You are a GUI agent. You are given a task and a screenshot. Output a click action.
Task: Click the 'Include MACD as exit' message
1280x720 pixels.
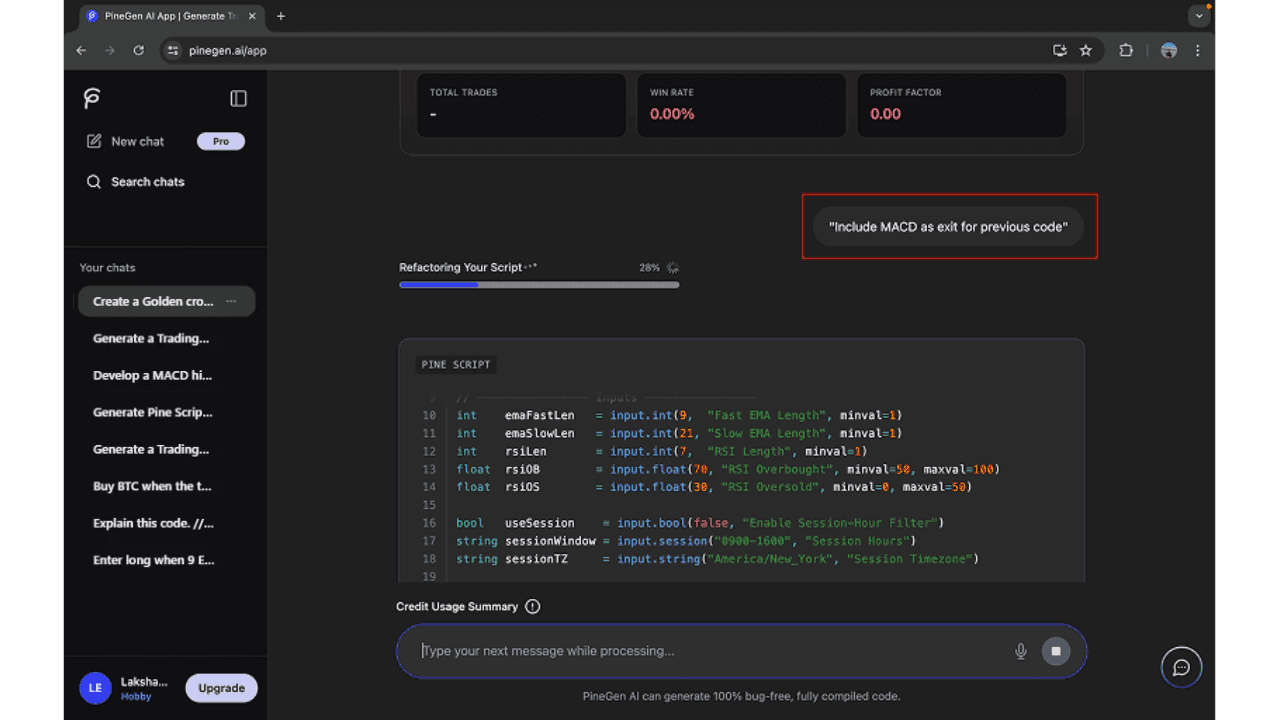(x=948, y=227)
